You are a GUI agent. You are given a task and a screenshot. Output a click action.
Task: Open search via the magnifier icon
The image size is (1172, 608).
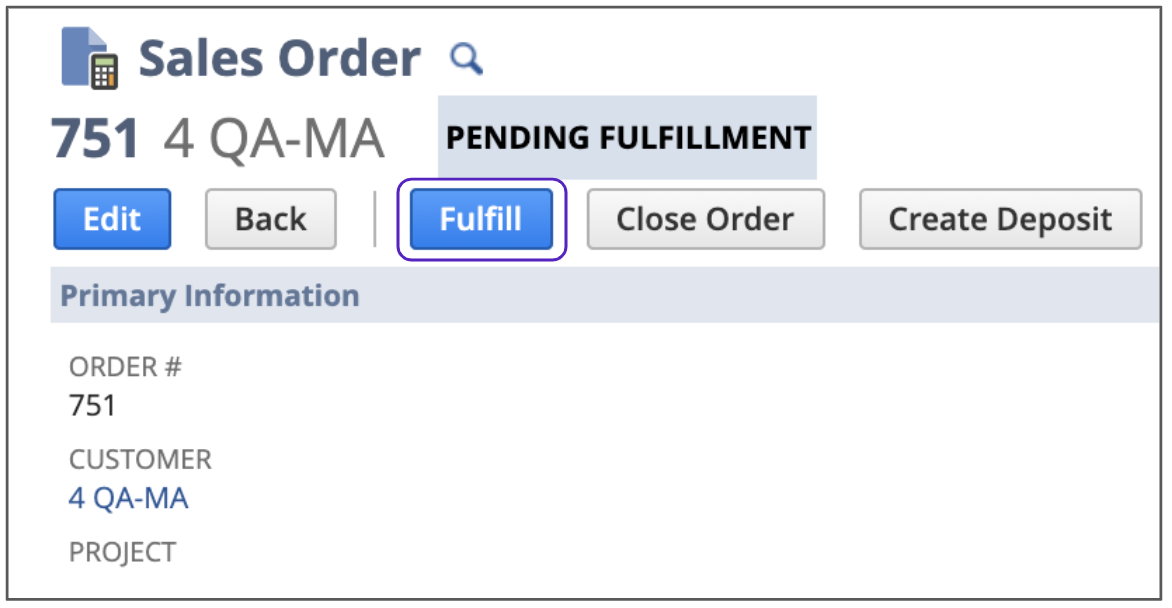point(466,58)
